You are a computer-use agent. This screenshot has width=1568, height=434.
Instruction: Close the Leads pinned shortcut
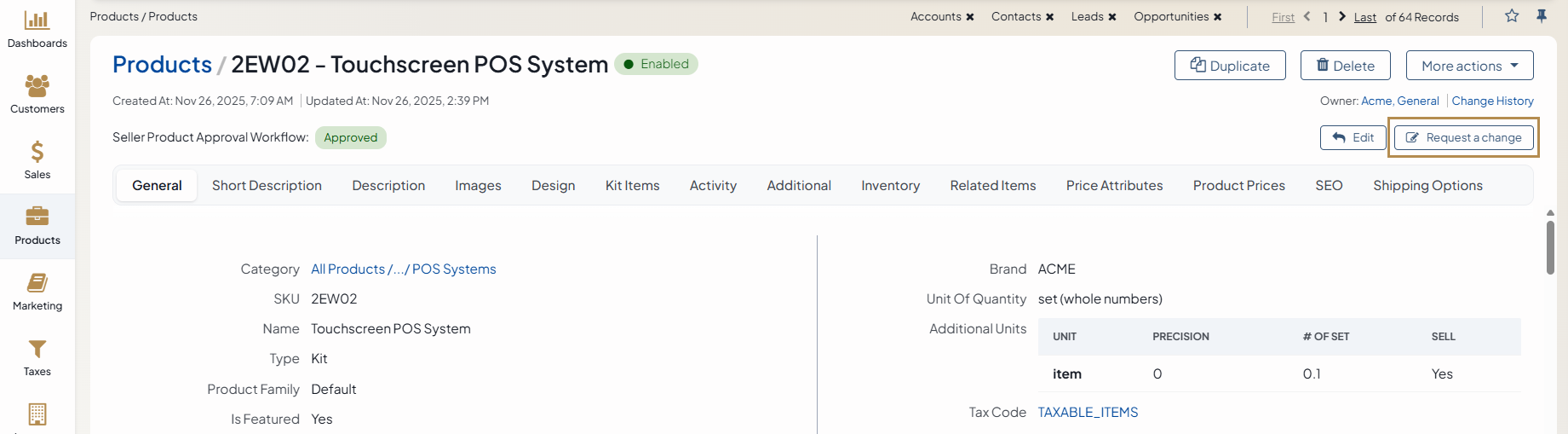click(1112, 17)
